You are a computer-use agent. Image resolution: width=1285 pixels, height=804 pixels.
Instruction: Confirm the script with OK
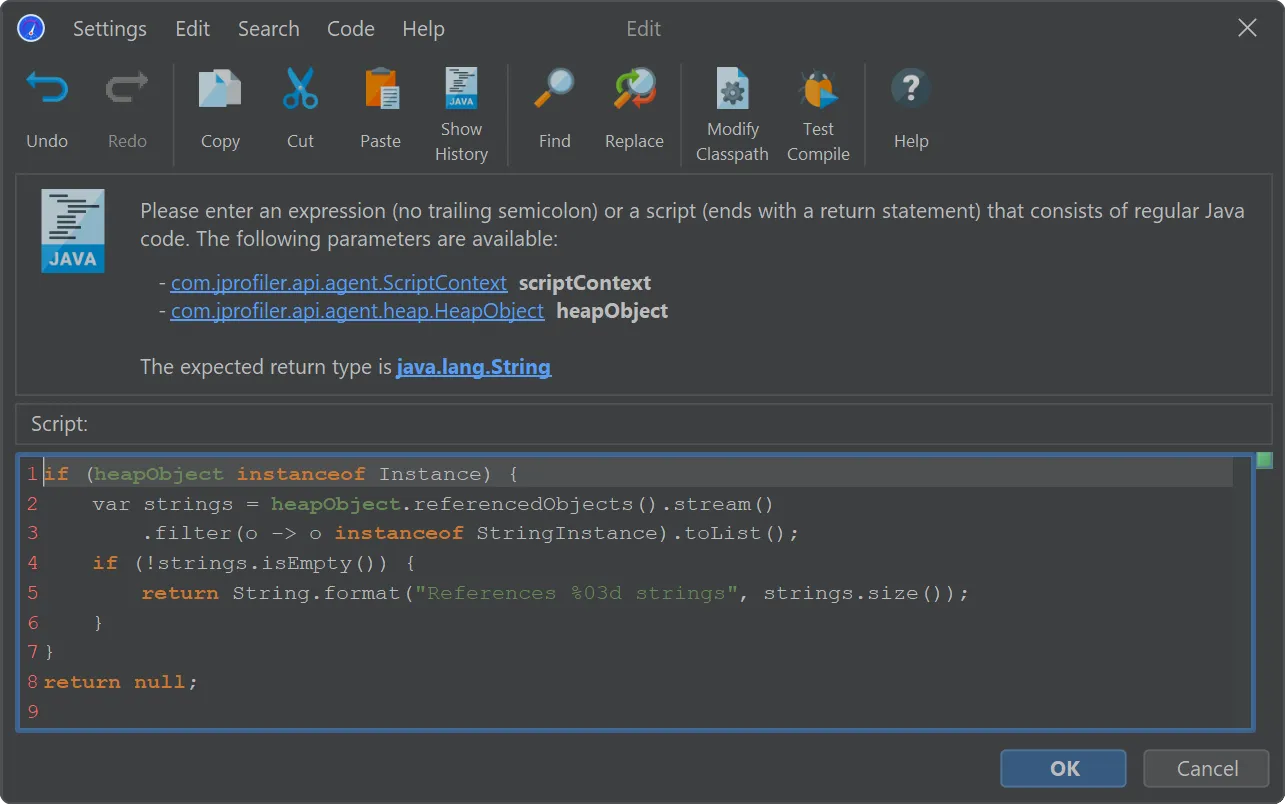1064,768
